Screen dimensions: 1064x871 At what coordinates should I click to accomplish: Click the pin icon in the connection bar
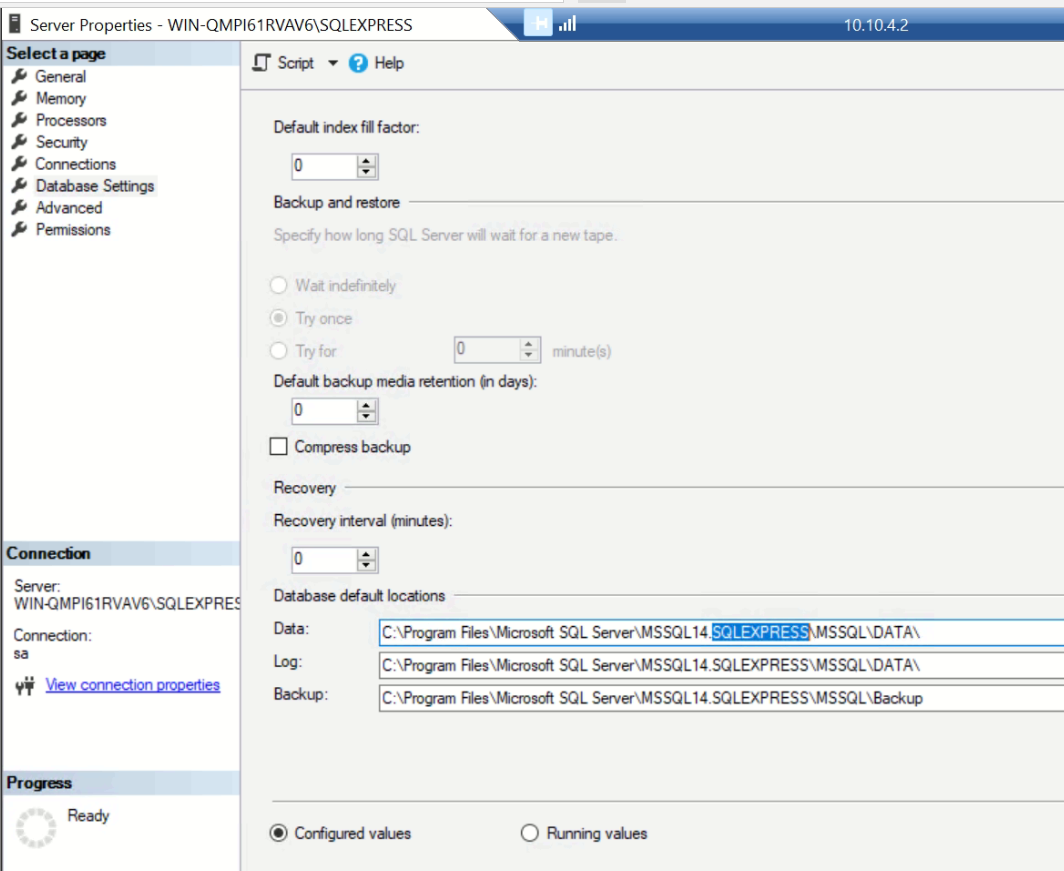pos(540,24)
